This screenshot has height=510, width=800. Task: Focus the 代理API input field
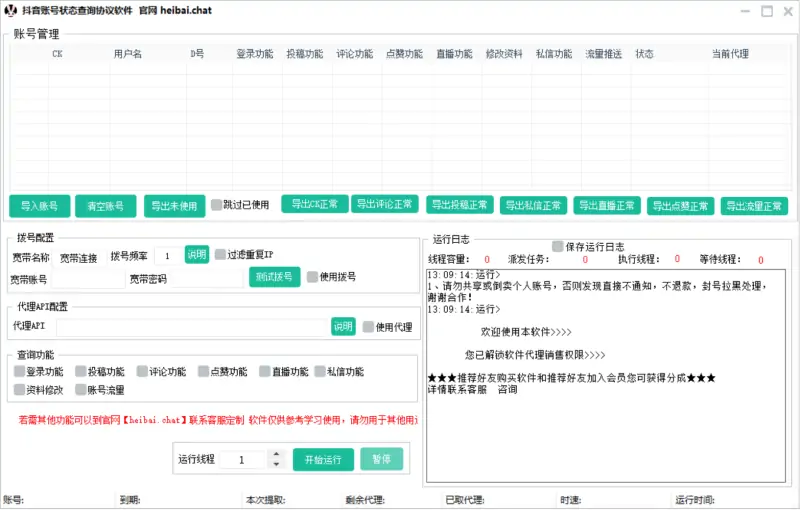click(192, 327)
